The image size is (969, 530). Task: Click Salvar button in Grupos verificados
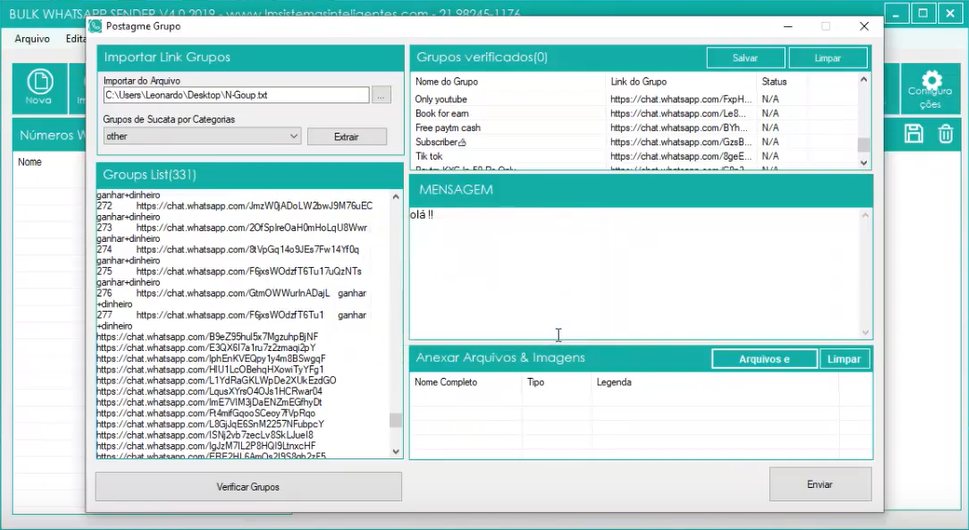pos(745,58)
